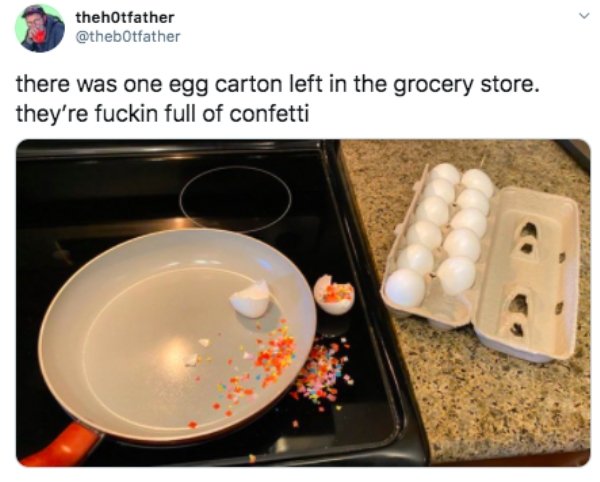
Task: Visit the @theb0tfather handle link
Action: pyautogui.click(x=128, y=37)
